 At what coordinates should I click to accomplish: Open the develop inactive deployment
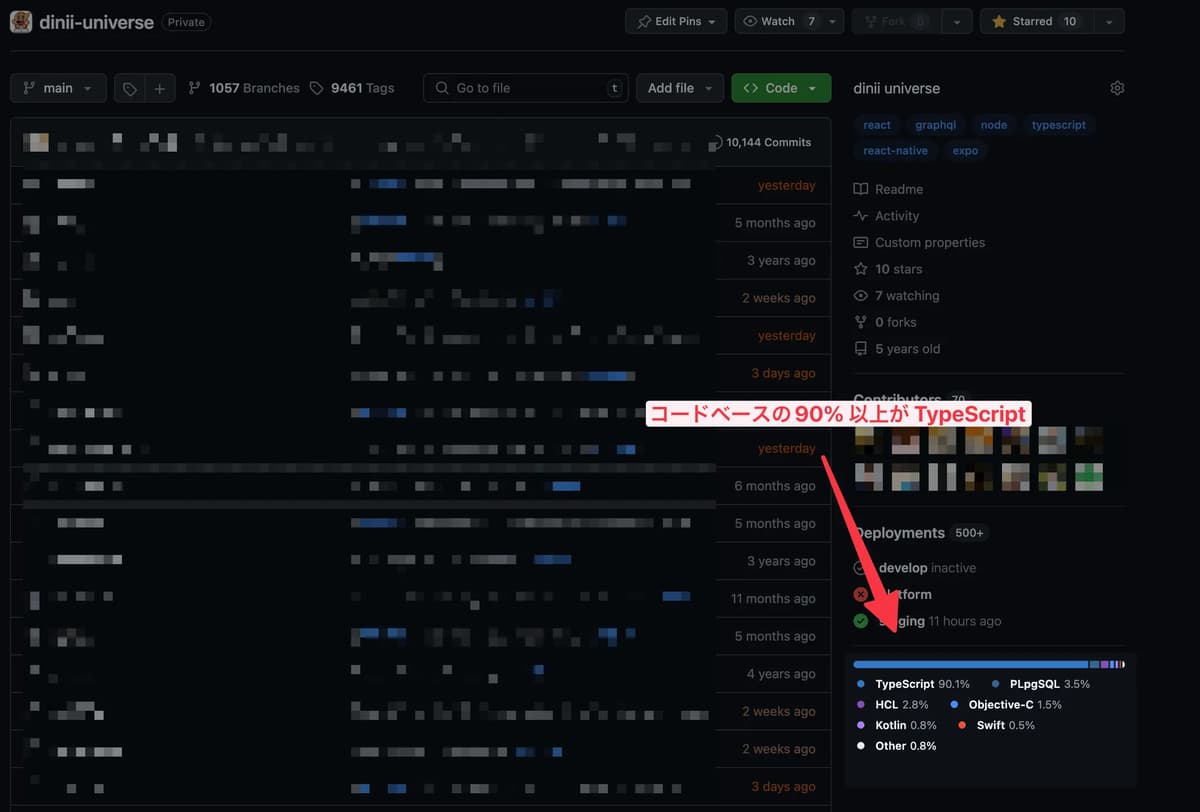pos(927,568)
